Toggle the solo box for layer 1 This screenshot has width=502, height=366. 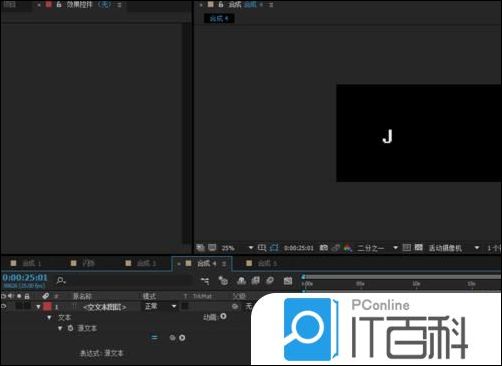pyautogui.click(x=19, y=306)
